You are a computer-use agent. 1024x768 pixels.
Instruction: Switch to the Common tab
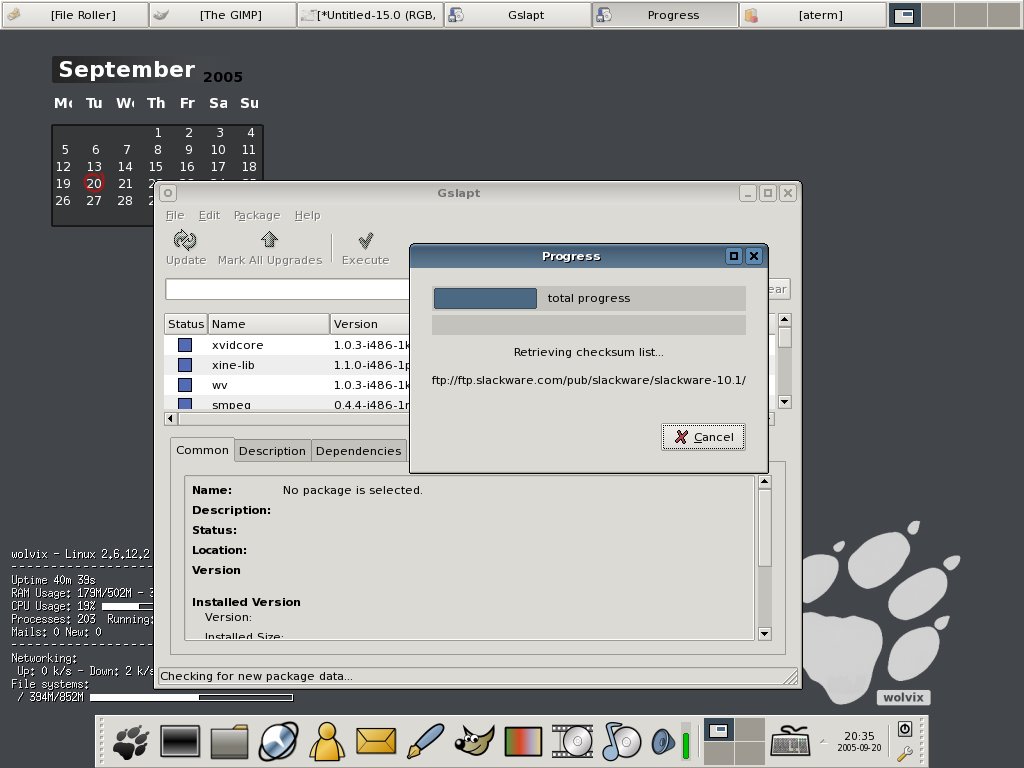(x=202, y=450)
